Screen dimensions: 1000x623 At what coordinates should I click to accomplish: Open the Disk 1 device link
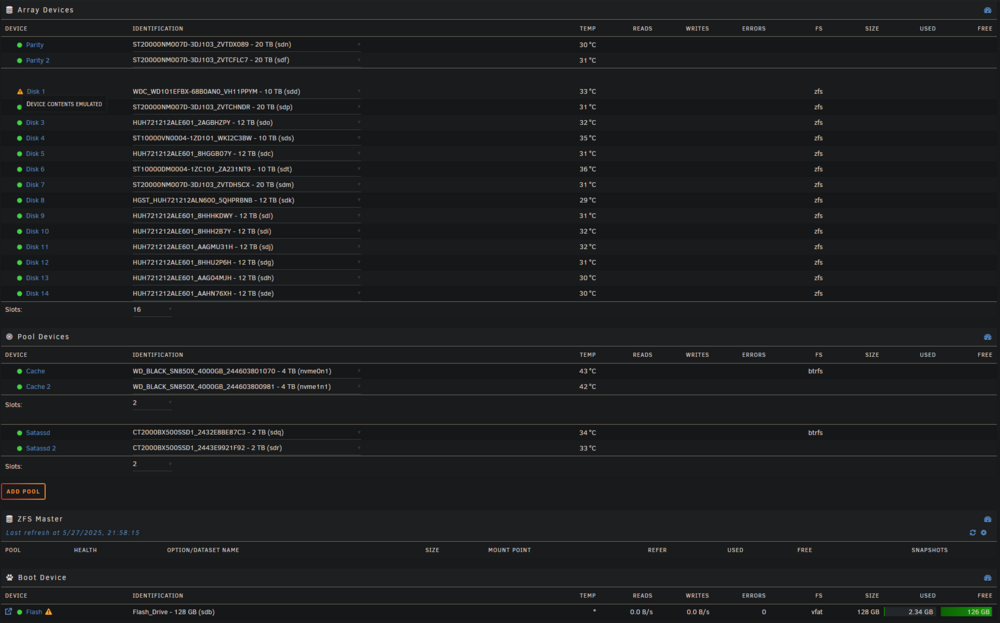coord(35,92)
